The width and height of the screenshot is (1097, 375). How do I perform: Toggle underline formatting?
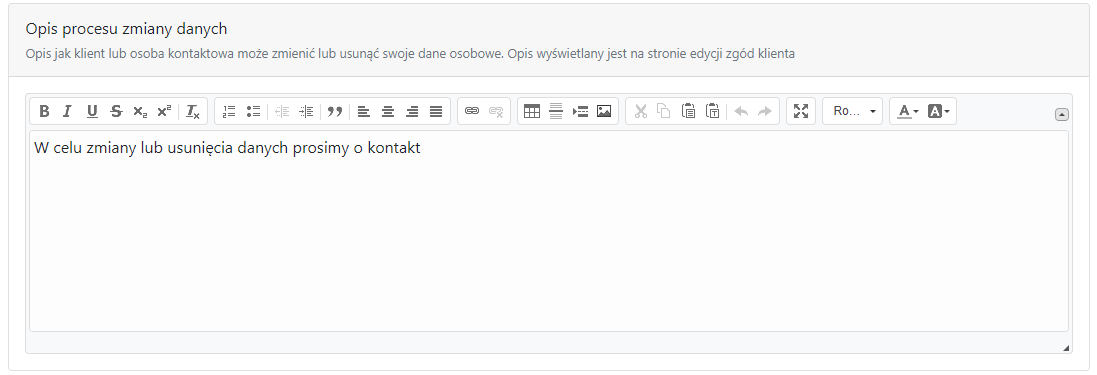(92, 111)
